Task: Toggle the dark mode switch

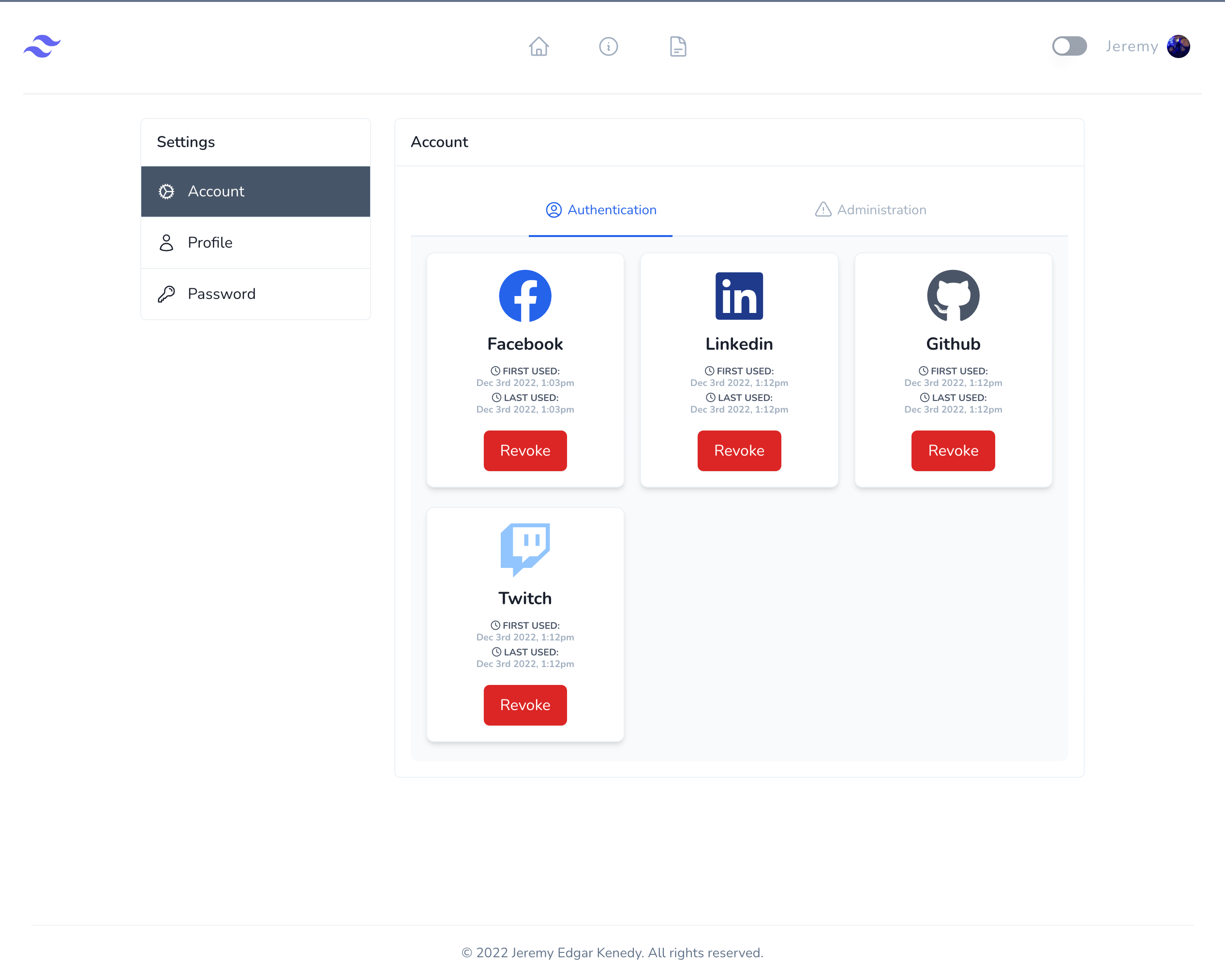Action: tap(1069, 46)
